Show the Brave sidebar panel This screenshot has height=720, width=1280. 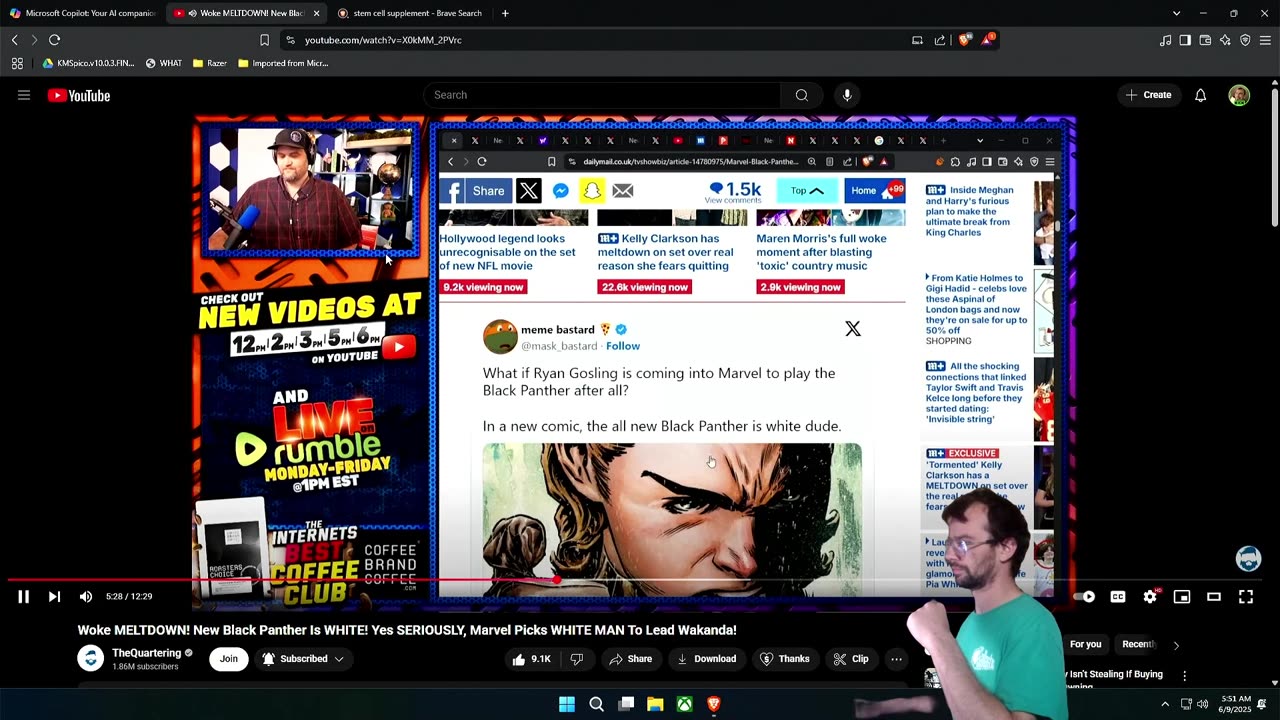point(1185,40)
